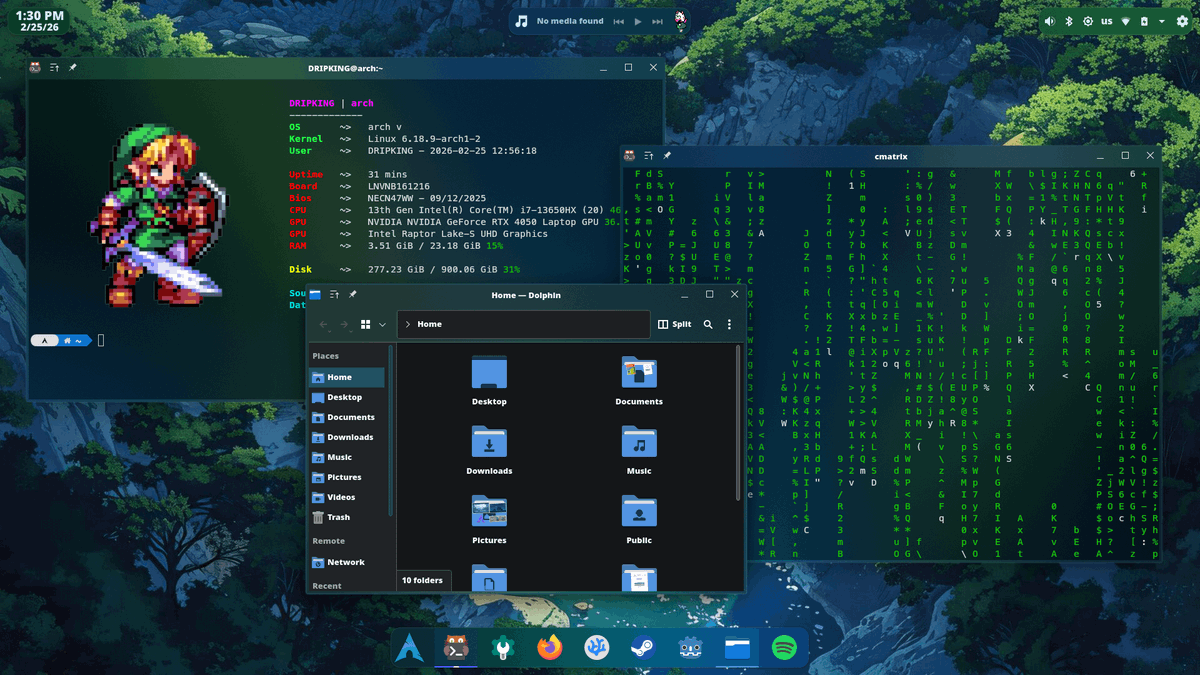1200x675 pixels.
Task: Click the brightness/target icon next to Bluetooth
Action: click(x=1088, y=21)
